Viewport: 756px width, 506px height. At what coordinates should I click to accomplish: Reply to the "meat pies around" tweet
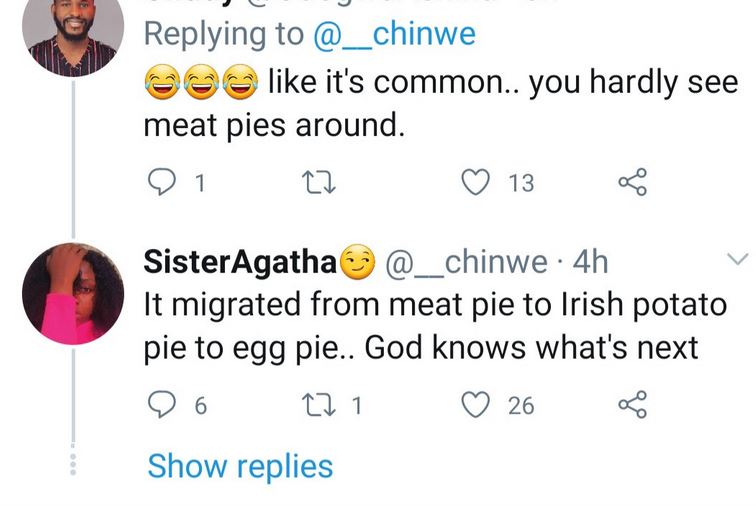point(161,183)
